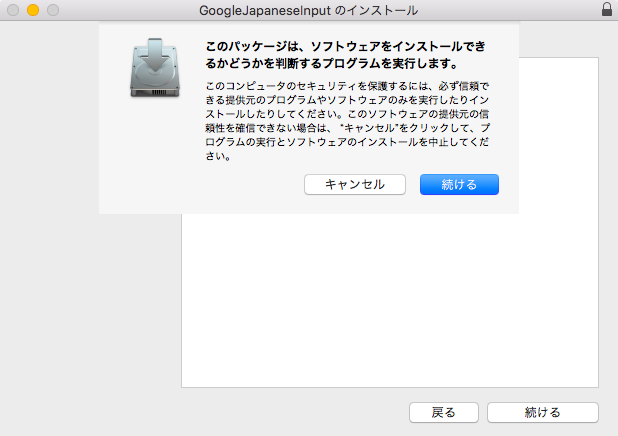
Task: Click the bold heading このパッケージは、ソフトウェアを…
Action: tap(345, 55)
